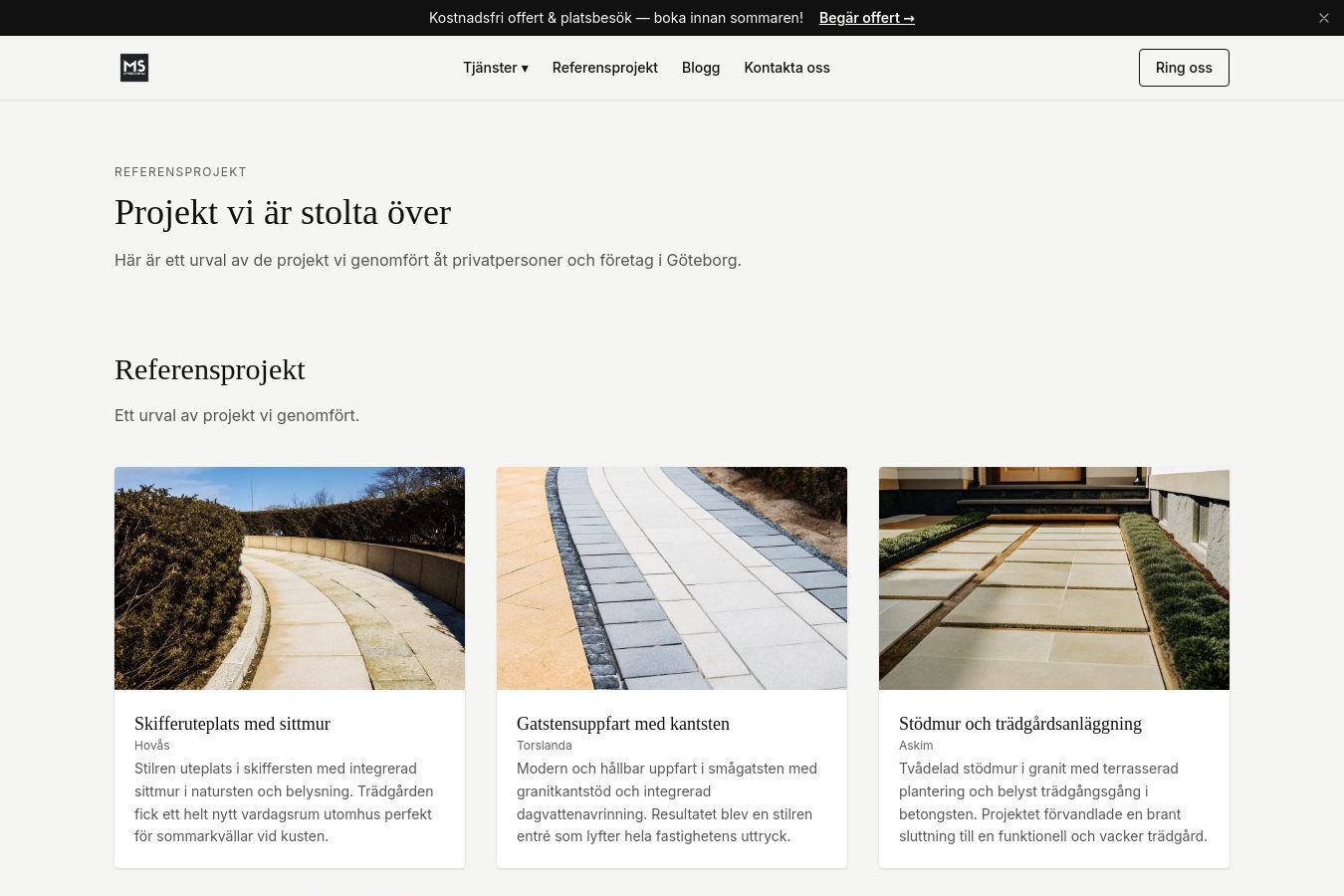The width and height of the screenshot is (1344, 896).
Task: Click the Ring oss button
Action: [x=1184, y=68]
